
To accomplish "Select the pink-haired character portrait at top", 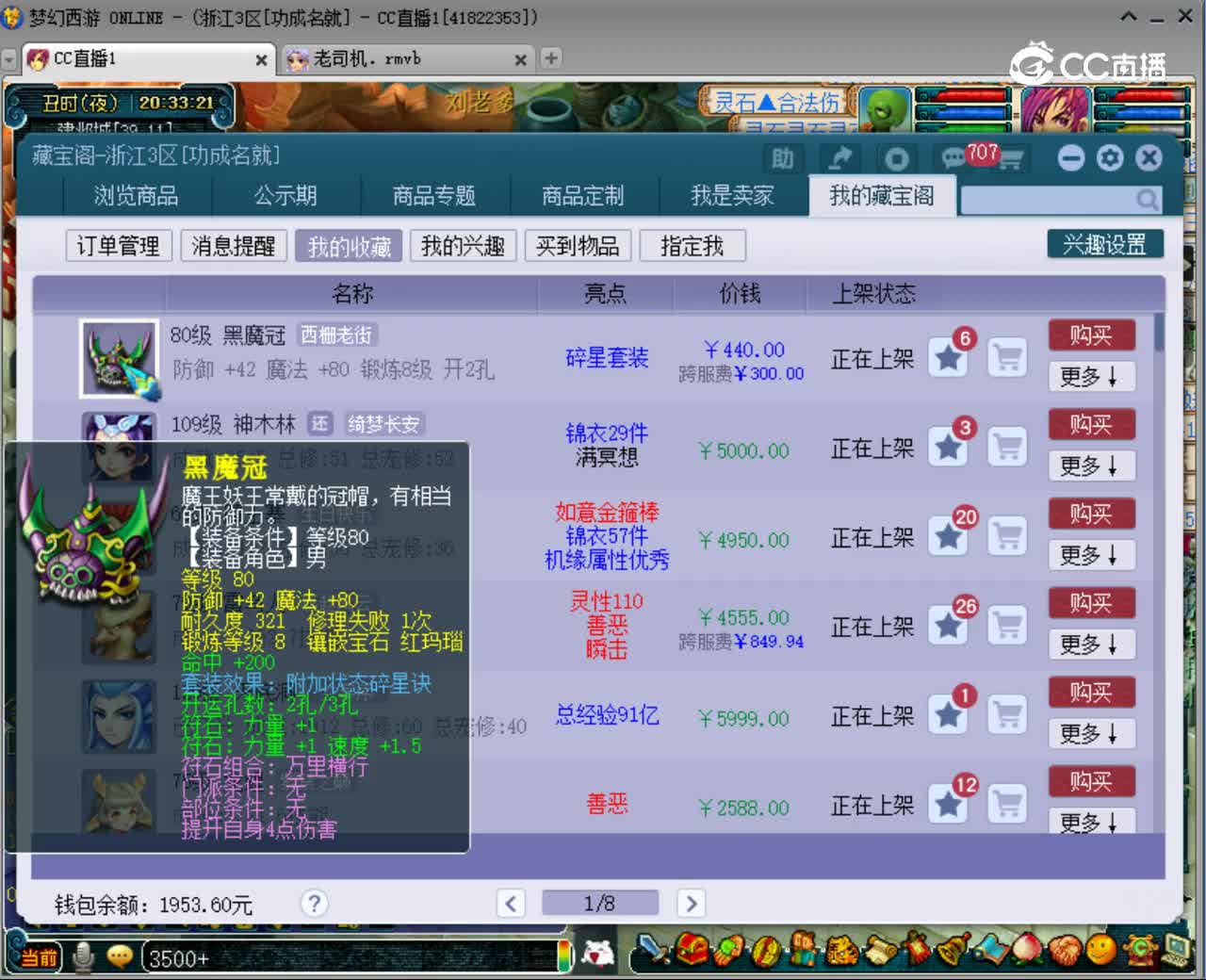I will coord(1054,110).
